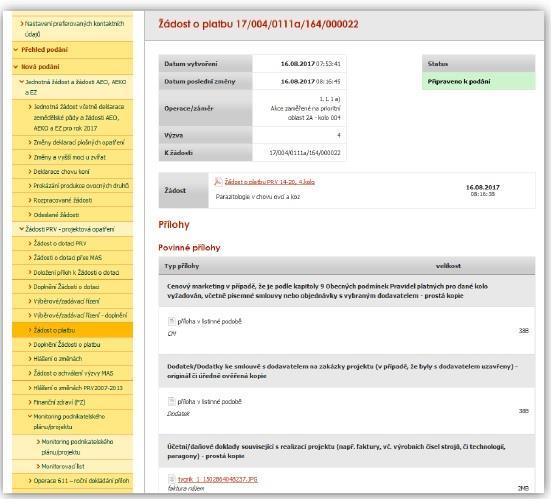Click the faktura nájem description text
Image resolution: width=551 pixels, height=499 pixels.
(186, 488)
